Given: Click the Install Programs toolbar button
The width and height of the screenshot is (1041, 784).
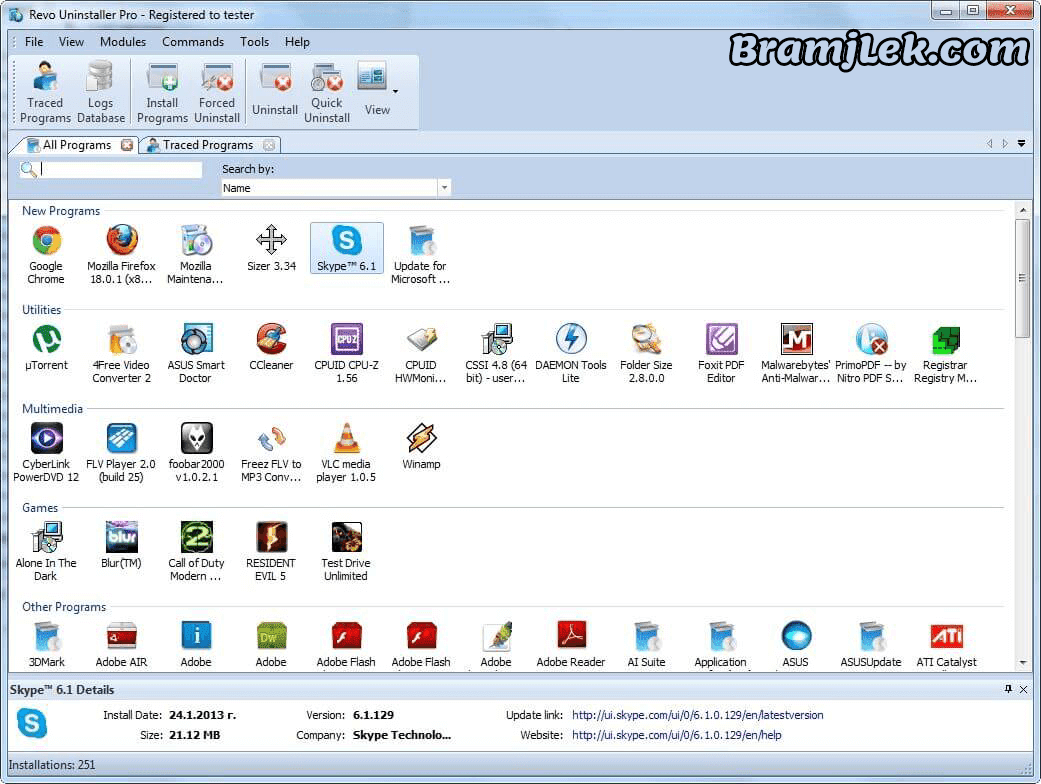Looking at the screenshot, I should click(163, 92).
